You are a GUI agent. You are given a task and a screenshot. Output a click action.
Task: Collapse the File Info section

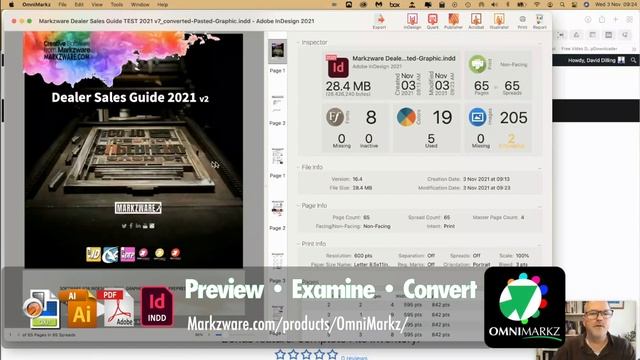click(x=298, y=167)
